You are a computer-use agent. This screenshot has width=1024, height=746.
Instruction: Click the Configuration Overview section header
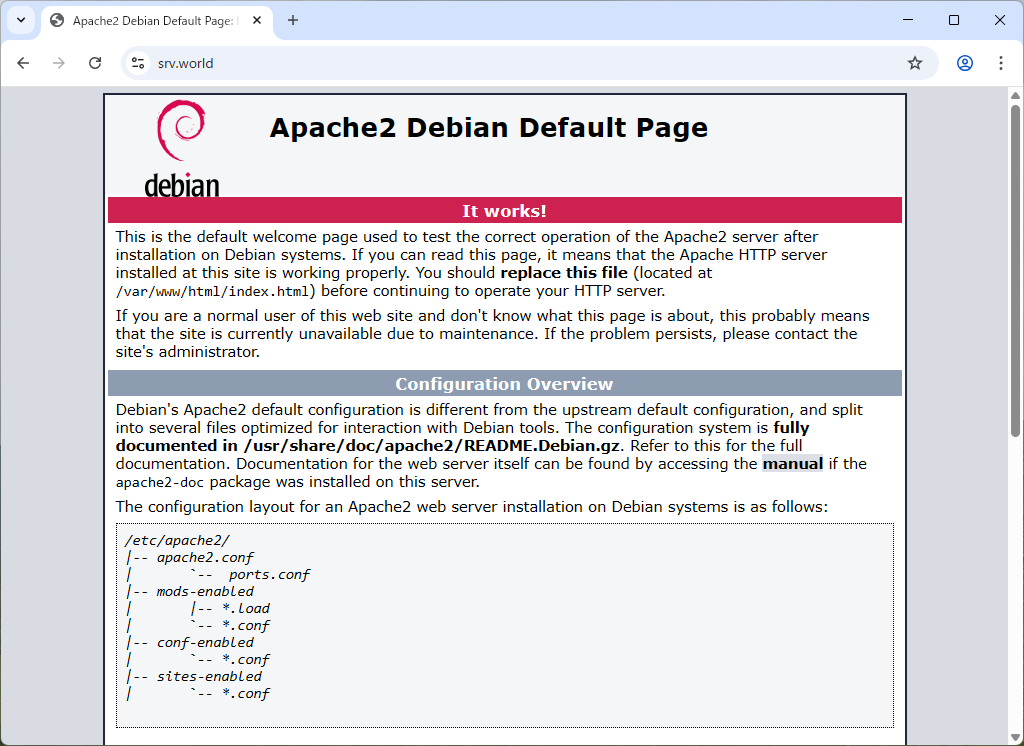(x=504, y=383)
